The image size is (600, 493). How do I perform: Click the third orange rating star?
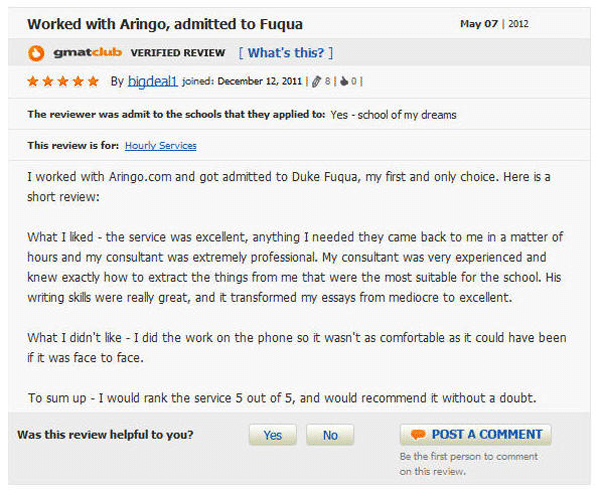coord(63,81)
